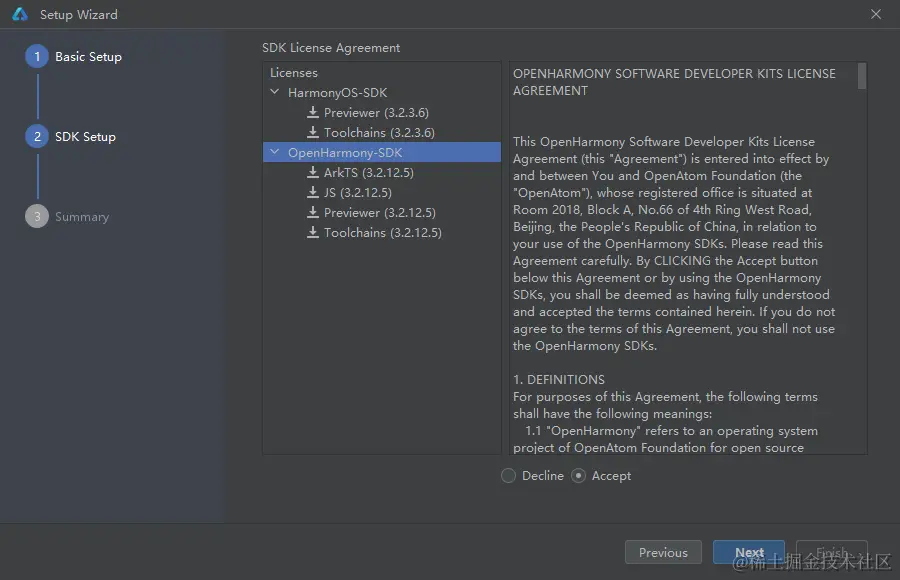Click the Finish button
The image size is (900, 580).
(832, 552)
